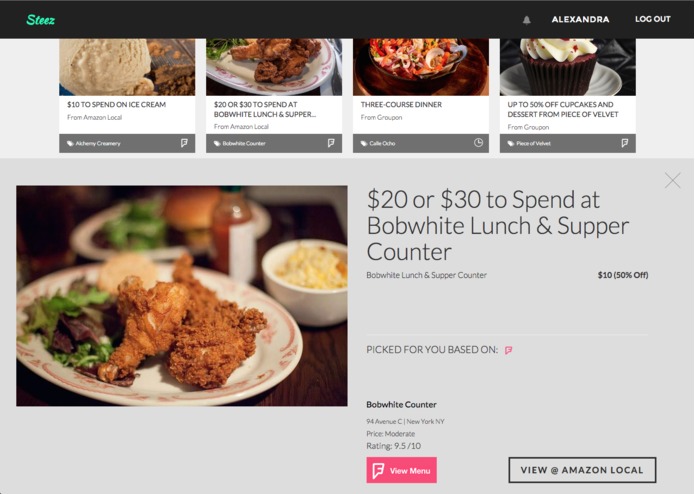Select LOG OUT in the top bar
This screenshot has width=695, height=494.
click(x=652, y=19)
